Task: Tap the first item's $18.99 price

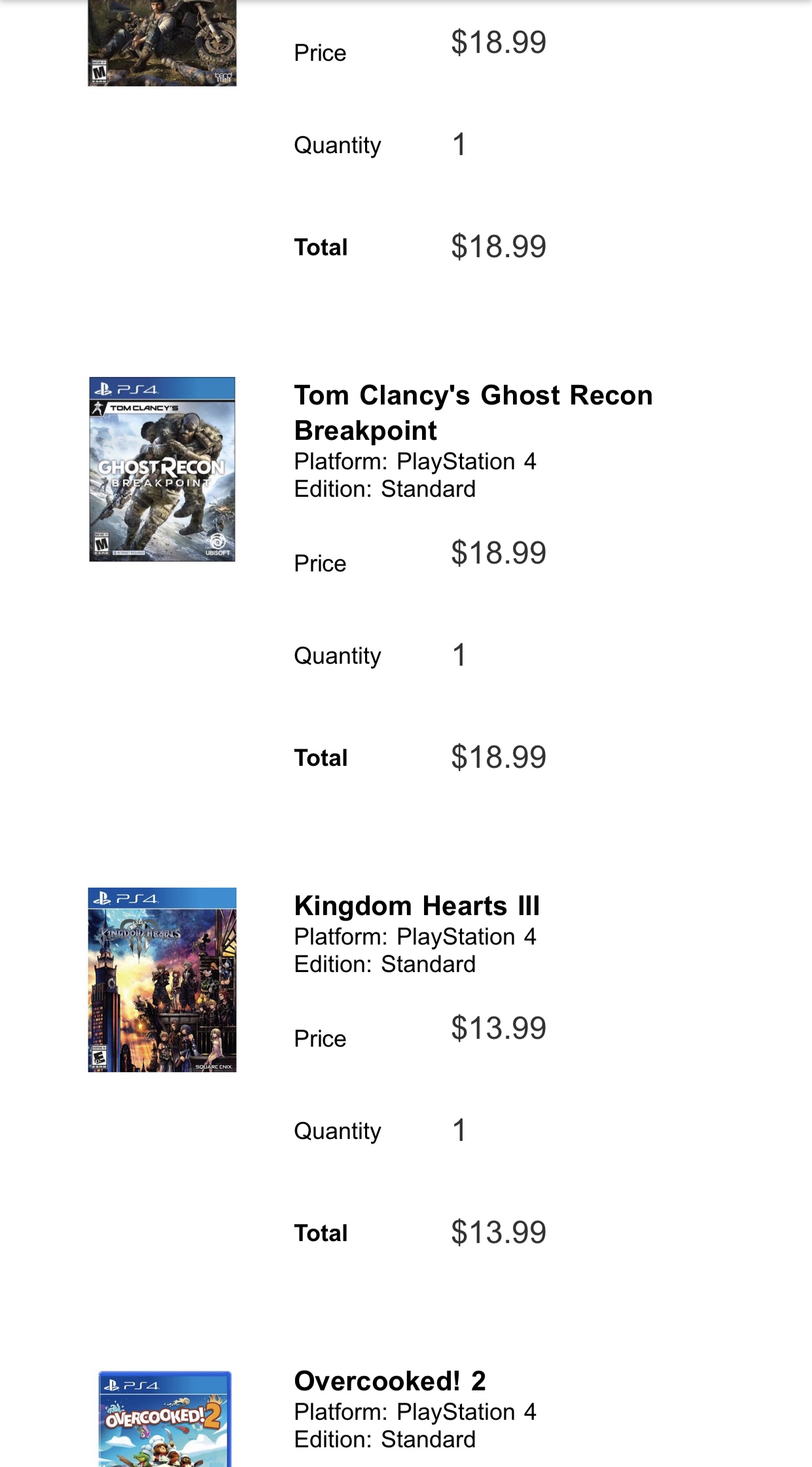Action: point(499,43)
